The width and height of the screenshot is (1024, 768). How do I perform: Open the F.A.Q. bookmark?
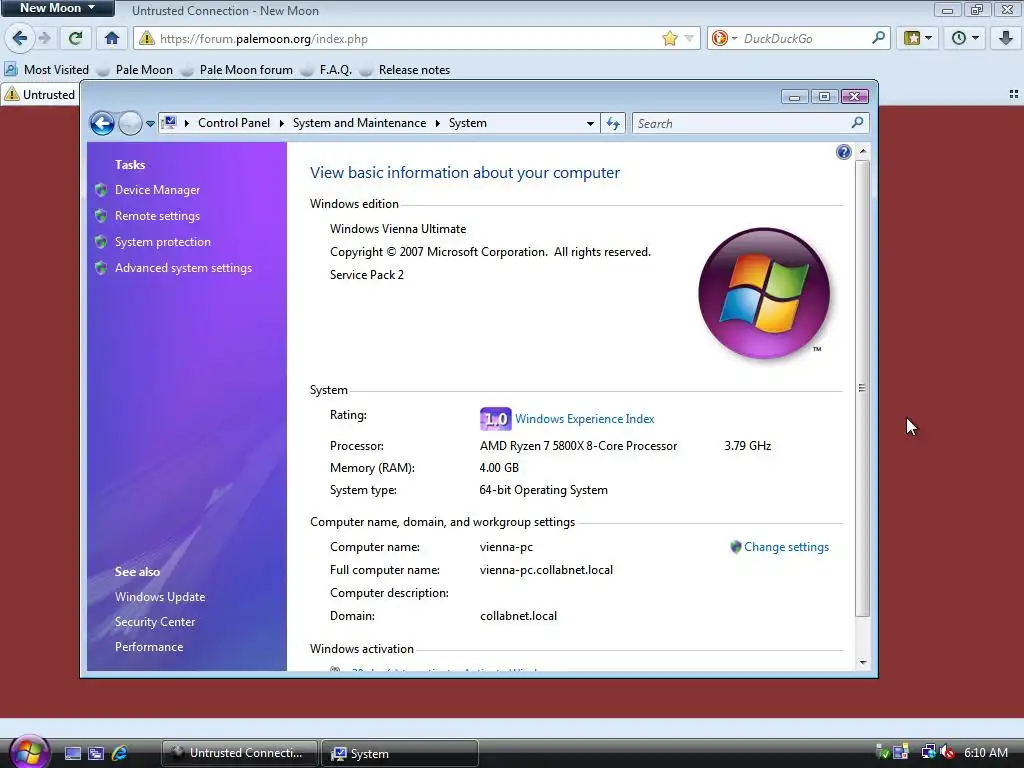327,70
